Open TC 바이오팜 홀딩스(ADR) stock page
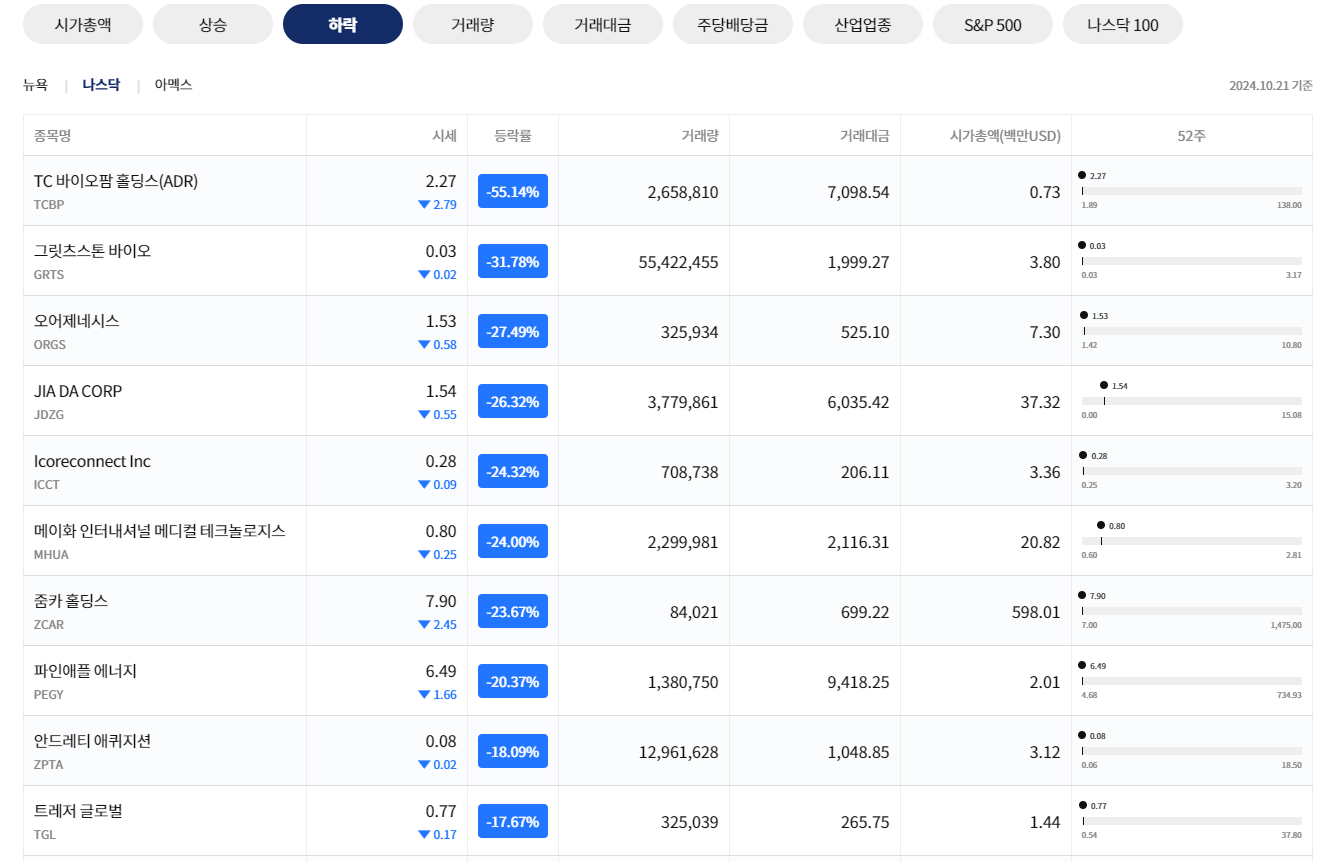 (116, 181)
